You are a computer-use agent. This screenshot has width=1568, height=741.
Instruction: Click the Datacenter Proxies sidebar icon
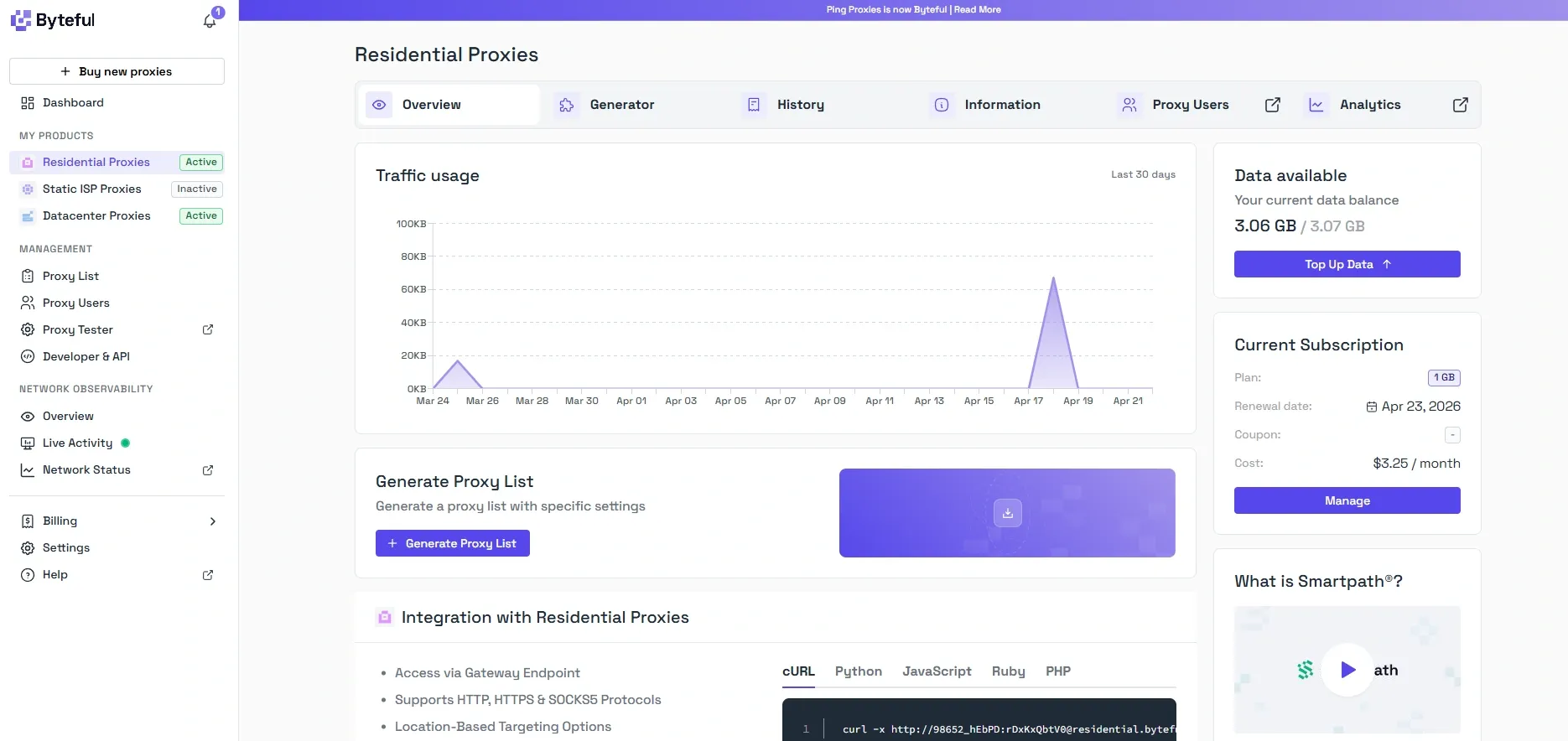click(x=28, y=216)
